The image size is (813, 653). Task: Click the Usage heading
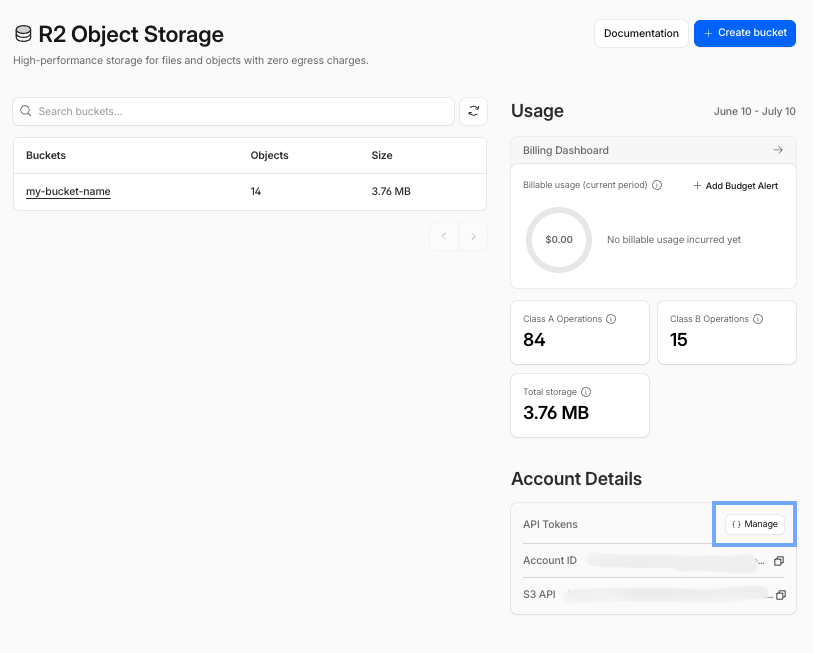click(x=537, y=111)
